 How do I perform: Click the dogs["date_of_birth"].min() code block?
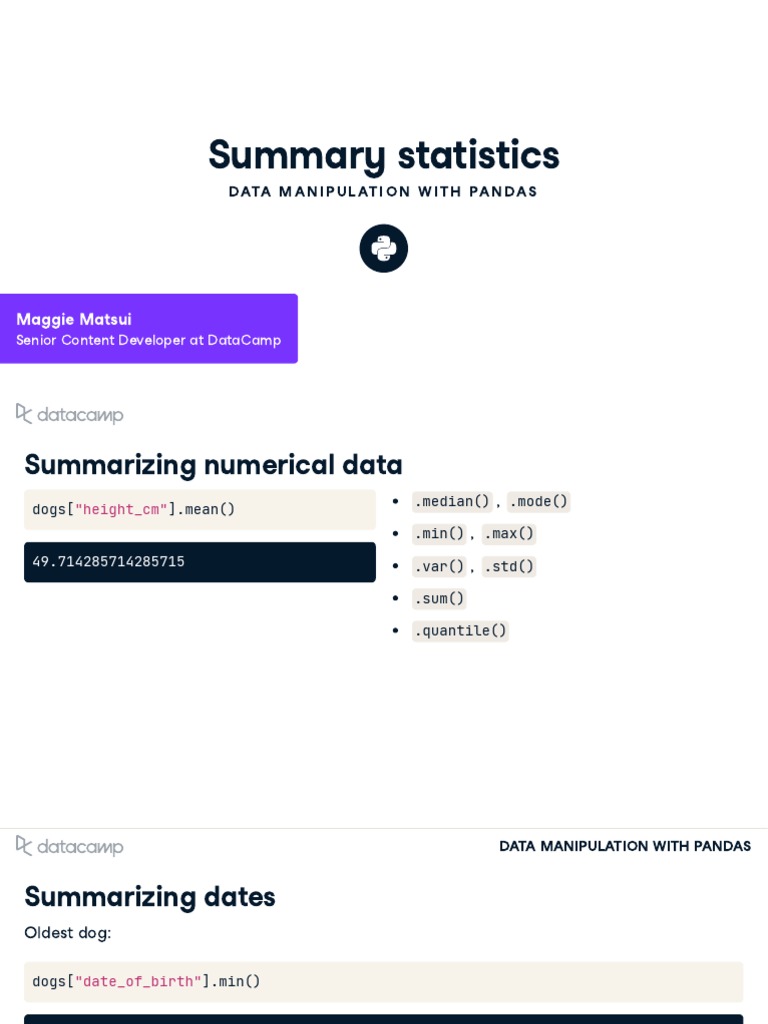[383, 981]
